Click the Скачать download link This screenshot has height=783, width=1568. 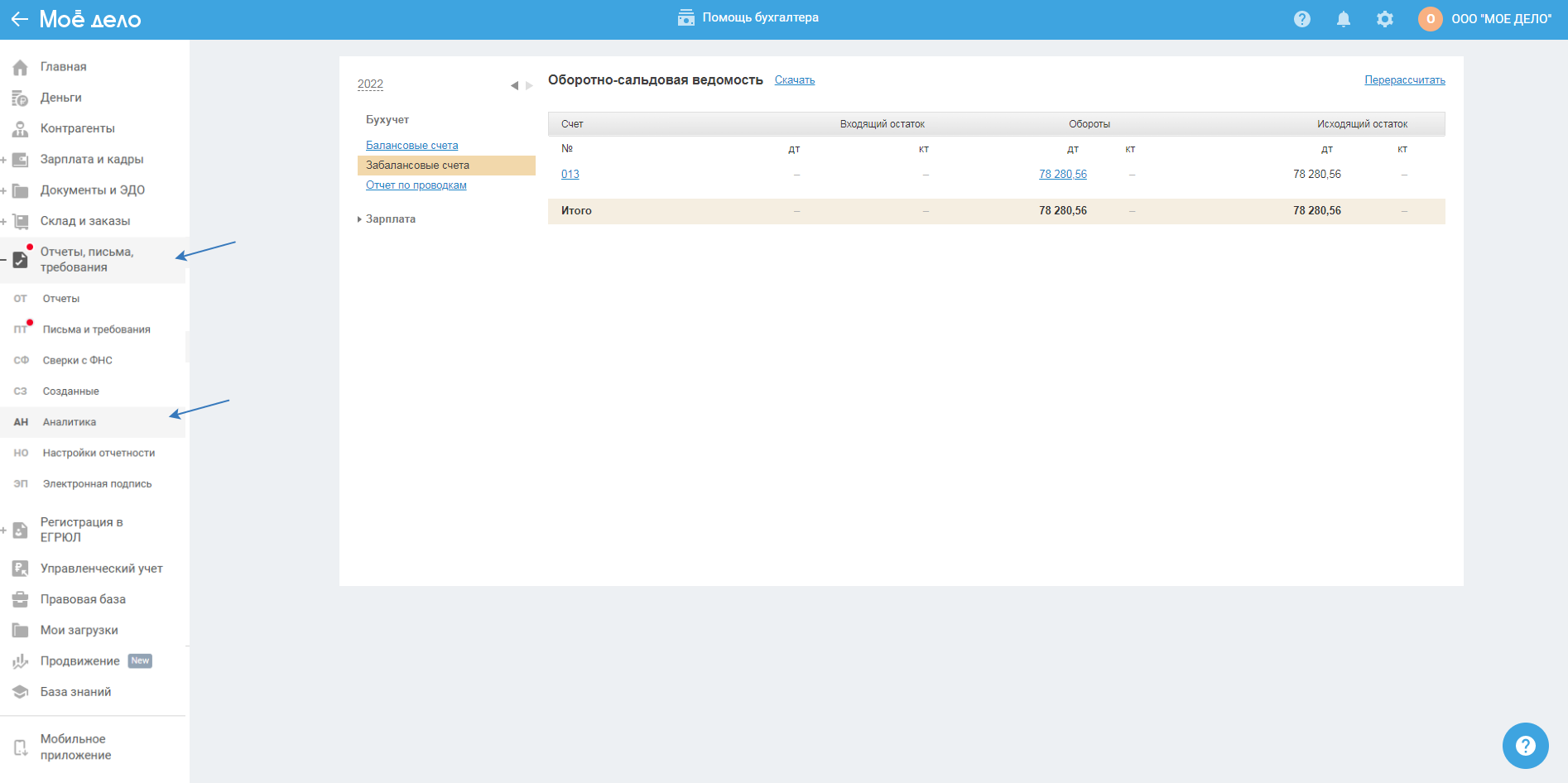[x=794, y=80]
